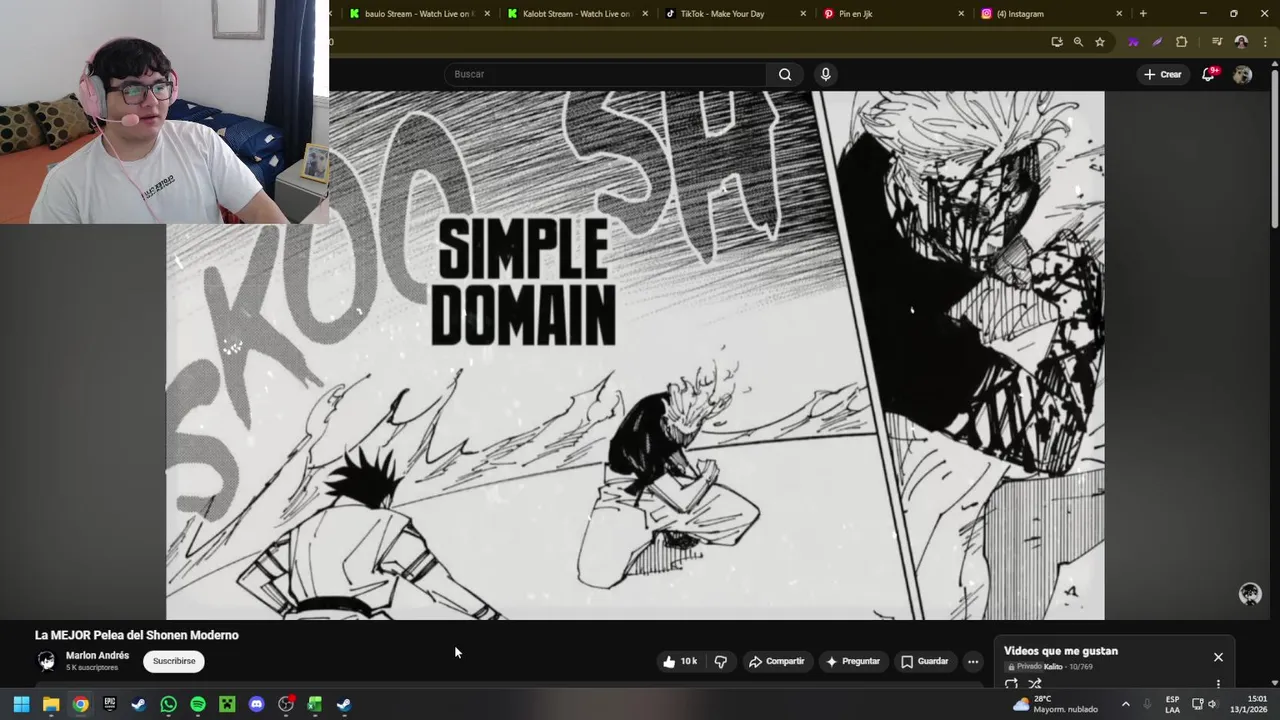
Task: Click the Crear button
Action: point(1163,74)
